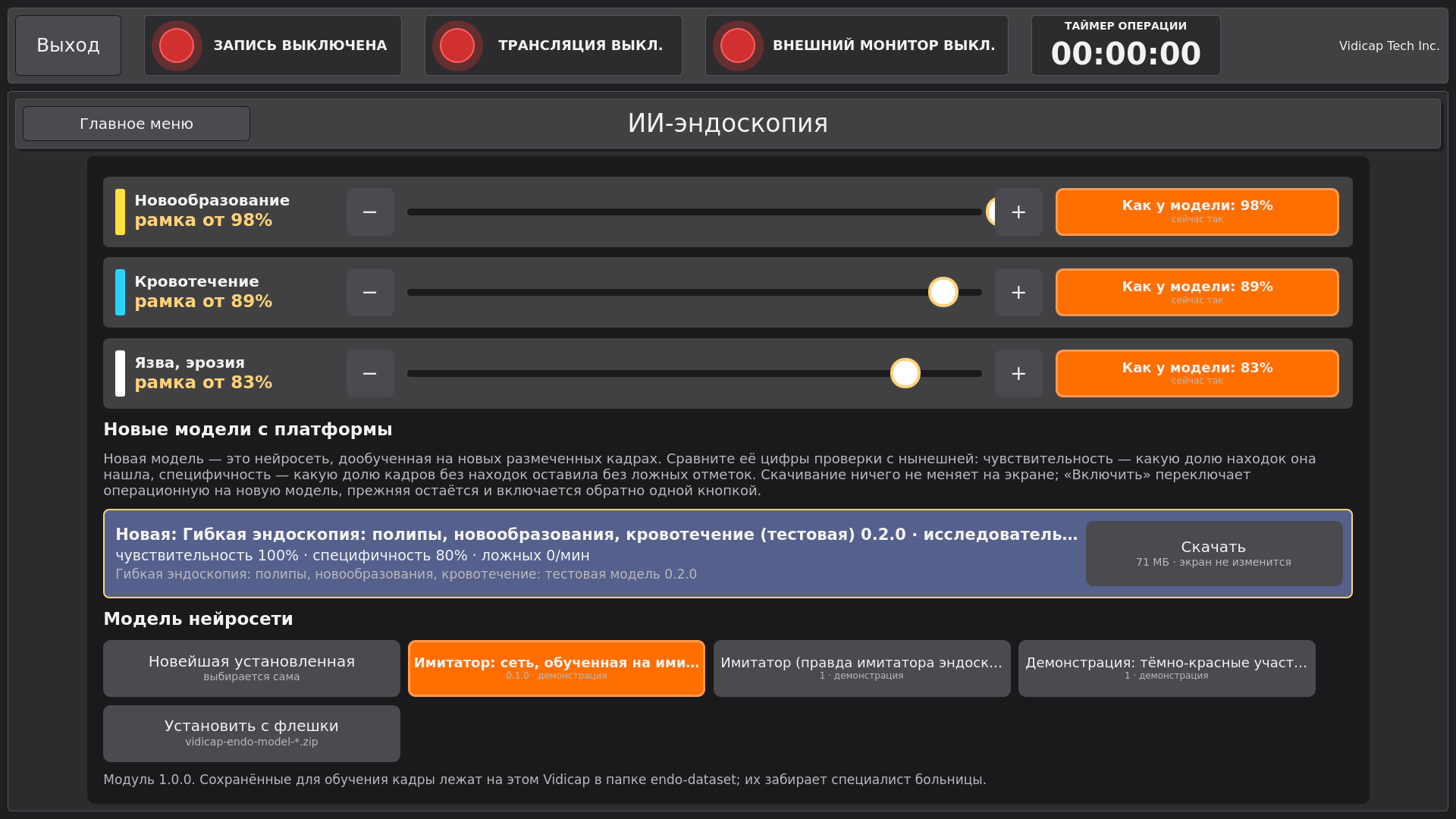Decrease Новообразование threshold with minus
The width and height of the screenshot is (1456, 819).
[370, 212]
